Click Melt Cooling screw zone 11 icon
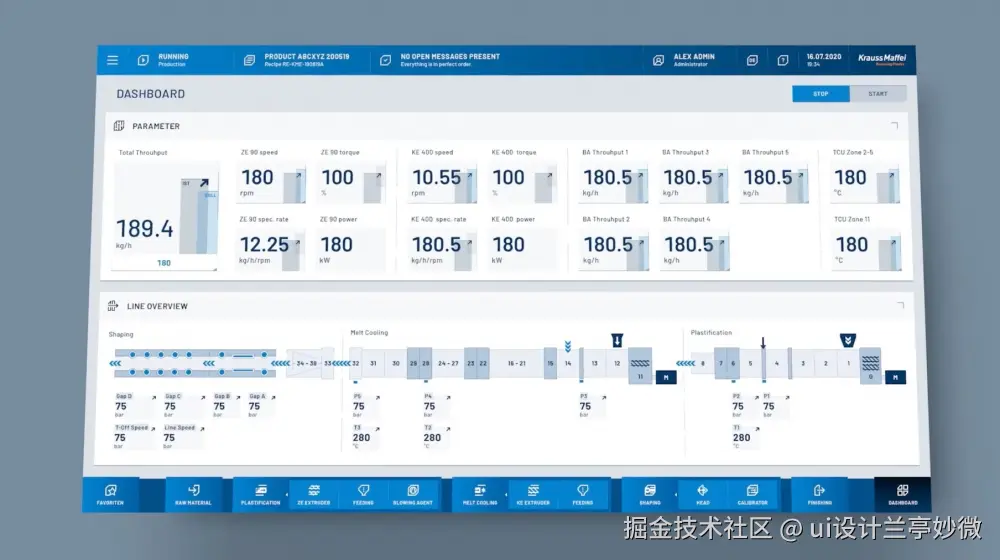Viewport: 1000px width, 560px height. point(640,366)
